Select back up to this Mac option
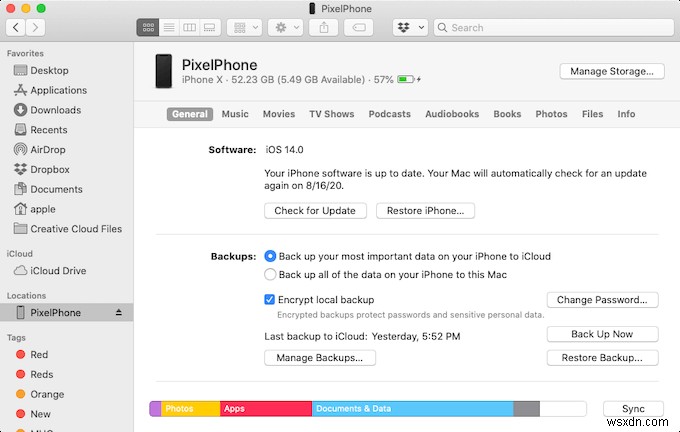 click(270, 275)
